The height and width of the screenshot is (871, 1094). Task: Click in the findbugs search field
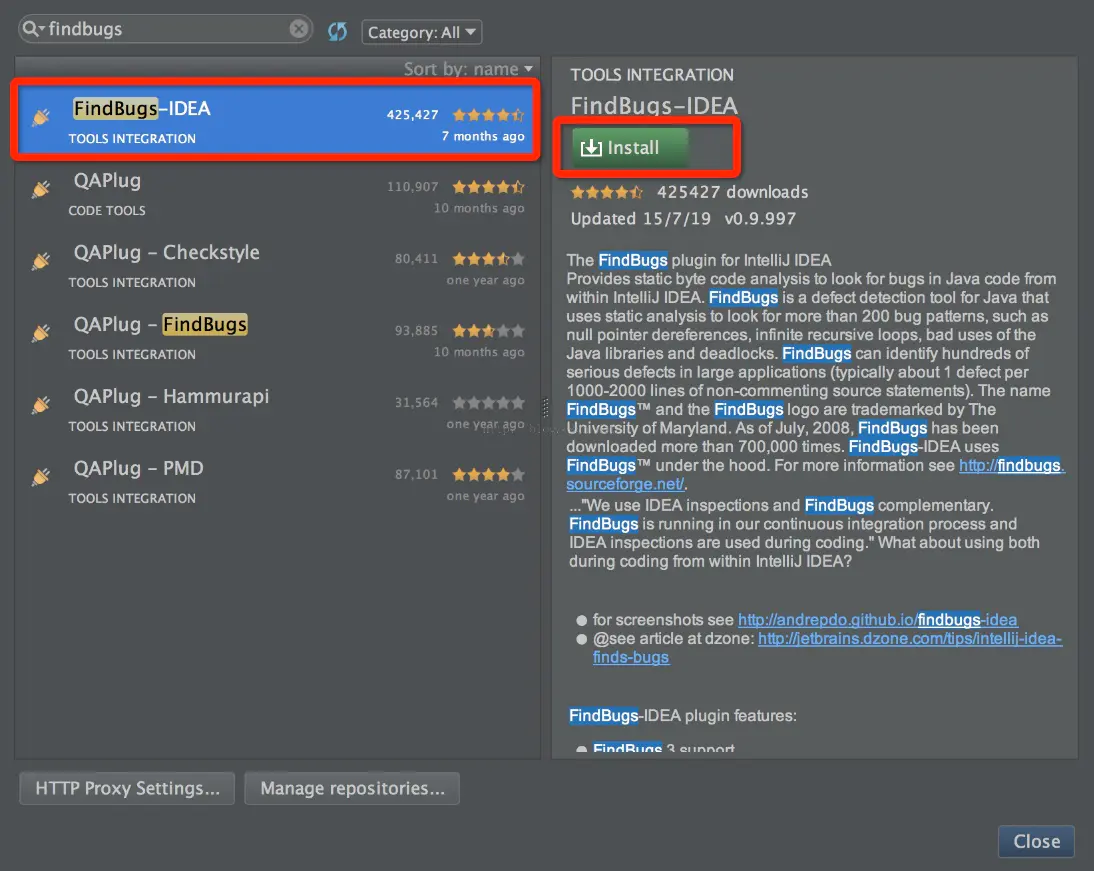166,29
